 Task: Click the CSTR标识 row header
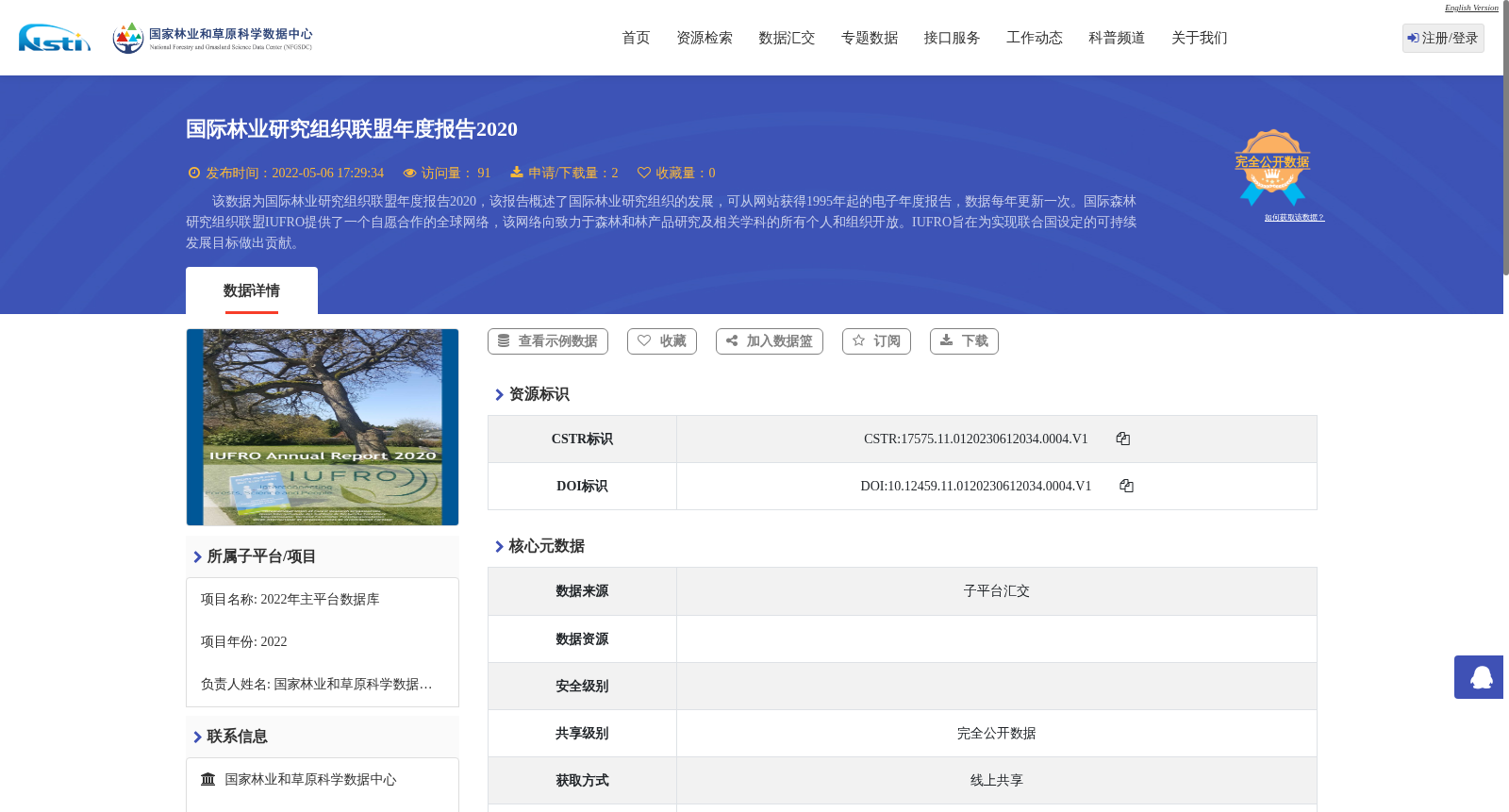582,439
